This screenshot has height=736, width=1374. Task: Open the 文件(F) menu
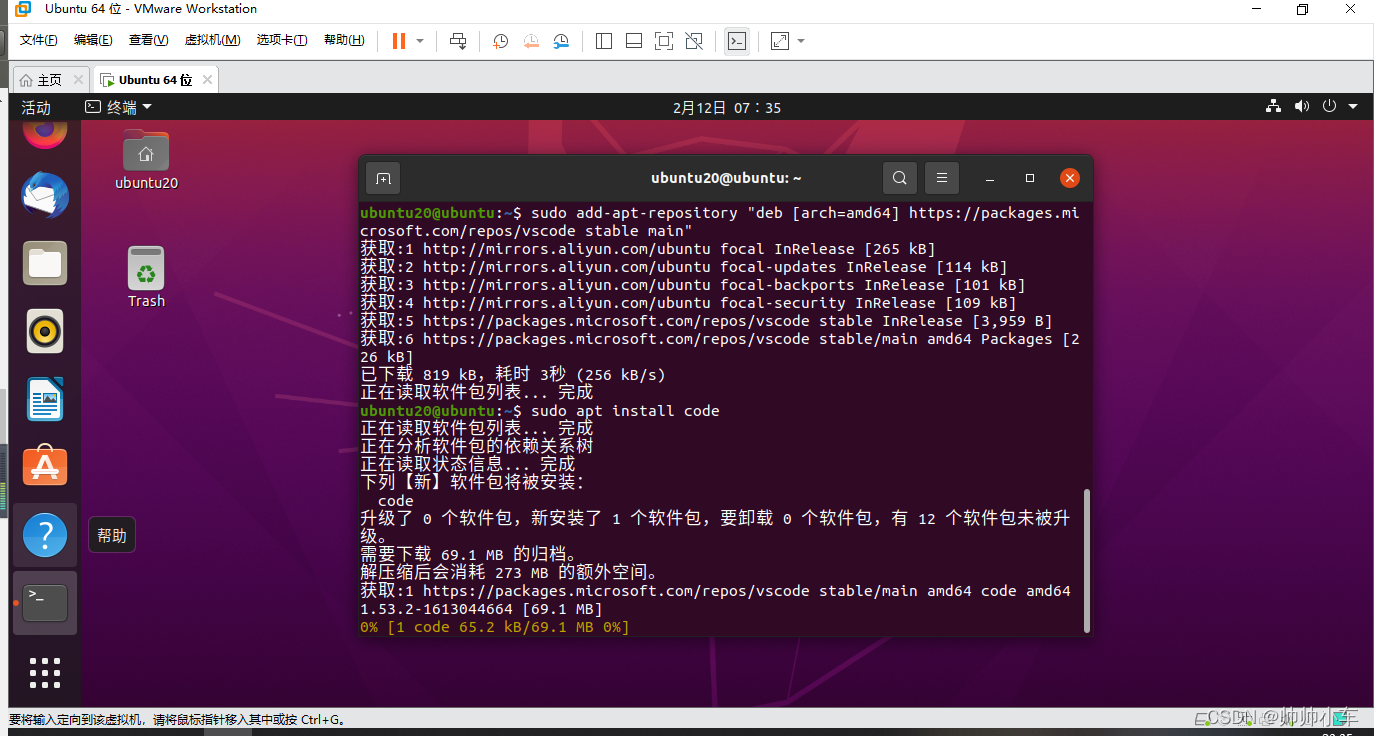39,40
